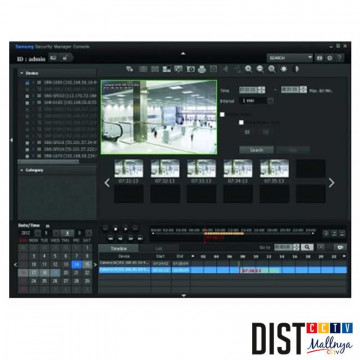Click the play triangle playback button
Image resolution: width=360 pixels, height=360 pixels.
[125, 229]
